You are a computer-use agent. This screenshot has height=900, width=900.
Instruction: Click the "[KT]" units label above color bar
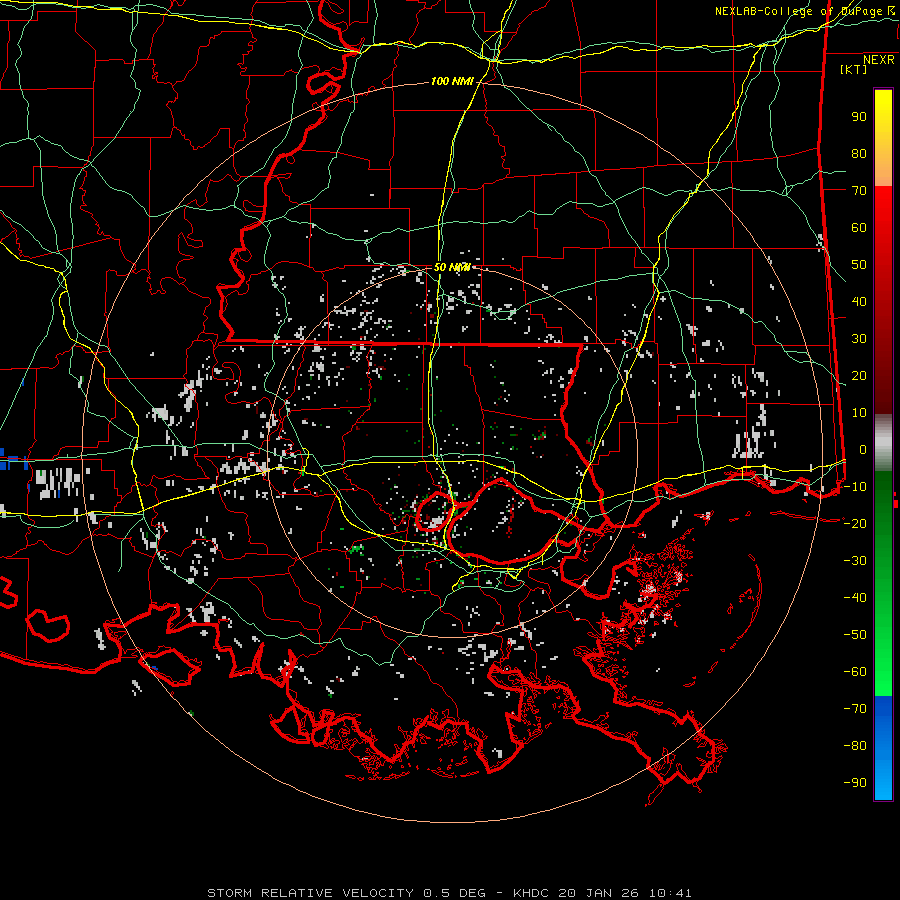coord(854,69)
